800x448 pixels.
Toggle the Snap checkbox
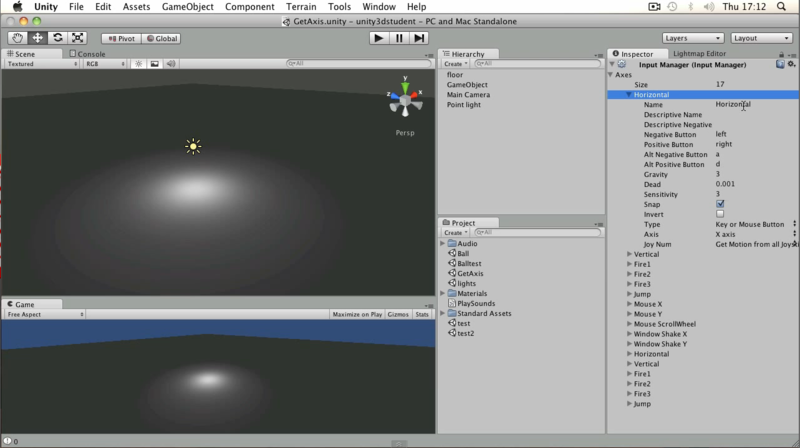(x=720, y=204)
